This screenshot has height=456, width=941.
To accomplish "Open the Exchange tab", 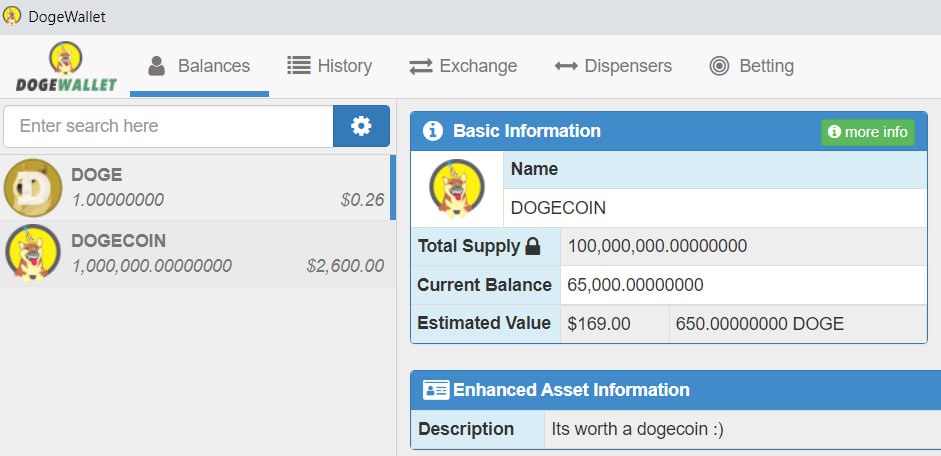I will [463, 66].
